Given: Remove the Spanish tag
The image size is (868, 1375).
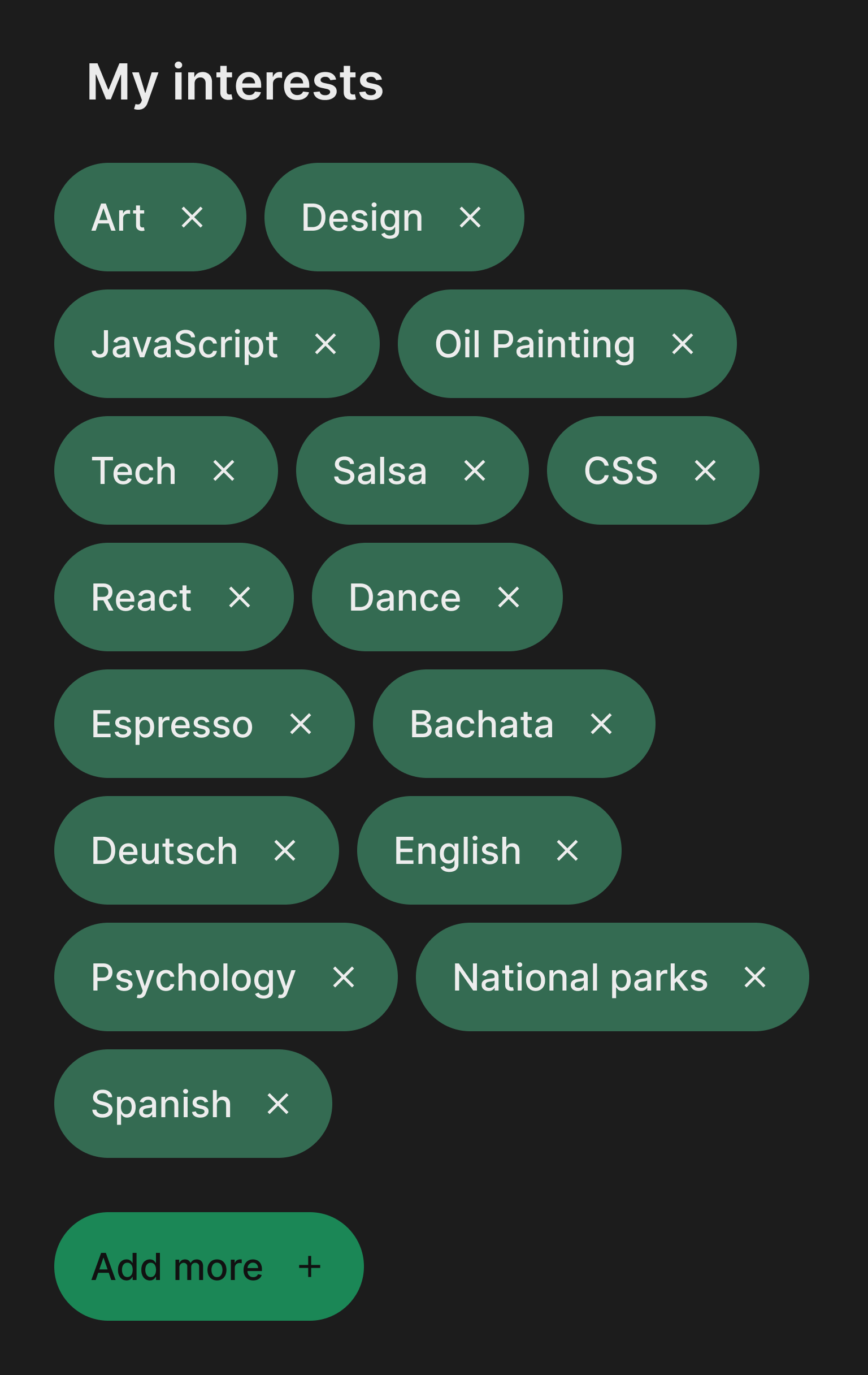Looking at the screenshot, I should pos(278,1104).
